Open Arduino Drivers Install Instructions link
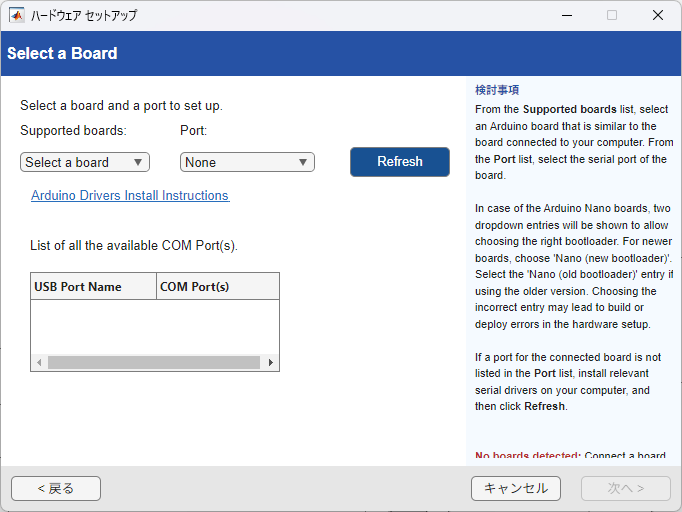 (x=130, y=195)
